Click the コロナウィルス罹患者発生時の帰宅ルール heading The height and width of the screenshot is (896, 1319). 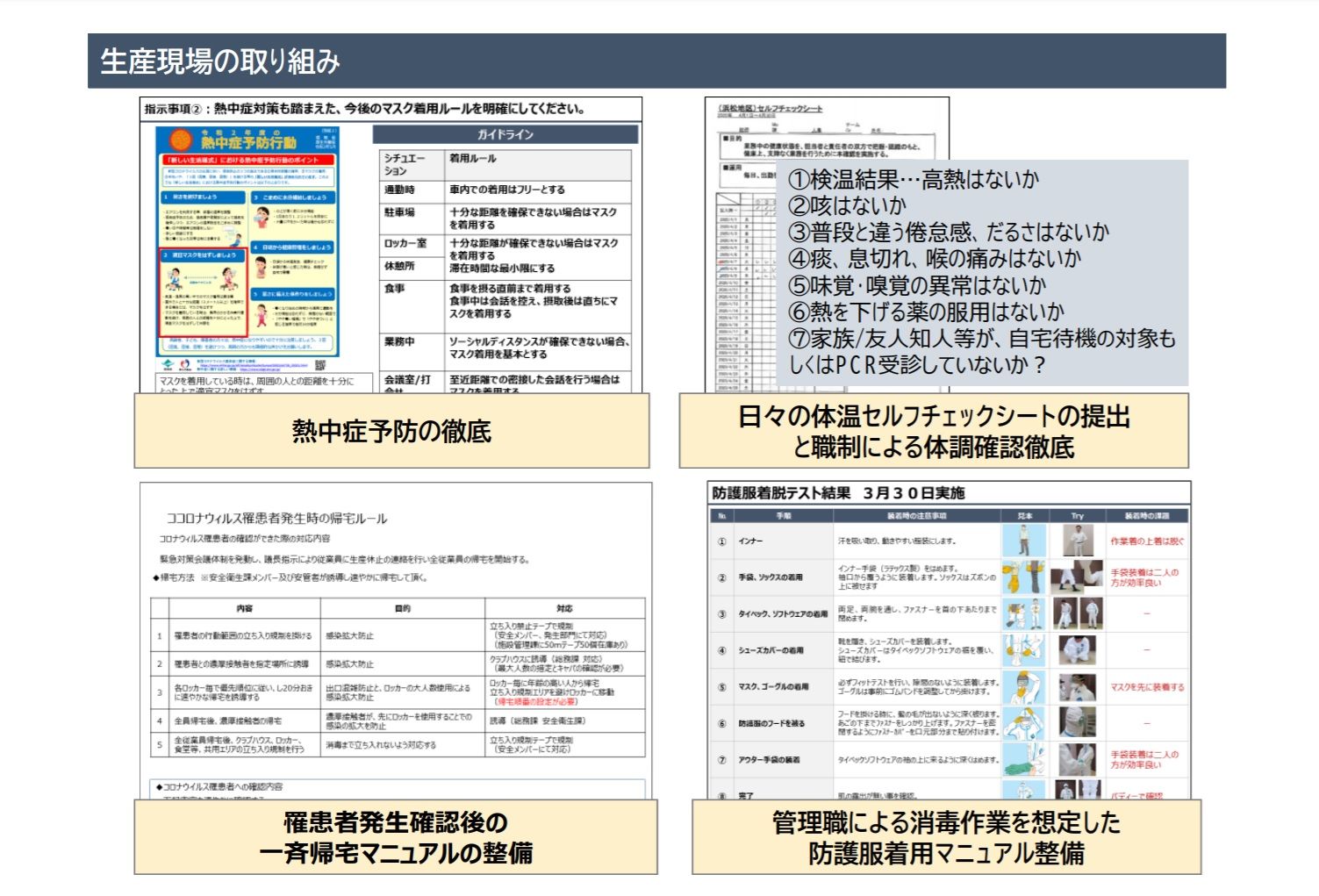(x=276, y=519)
